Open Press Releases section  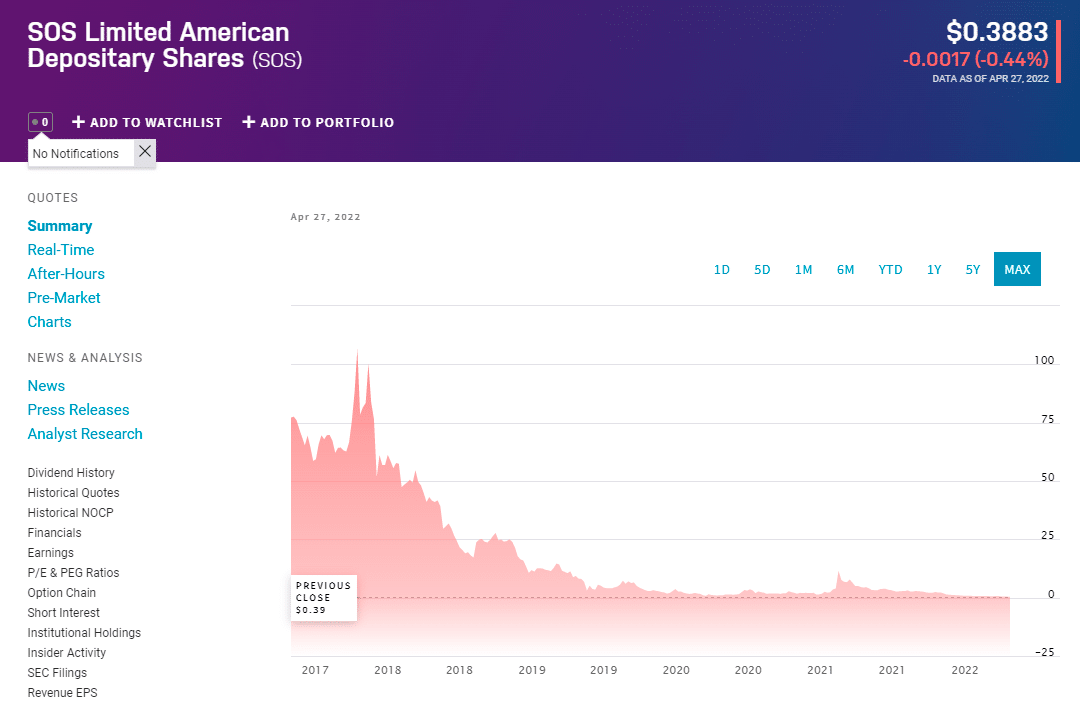tap(78, 410)
